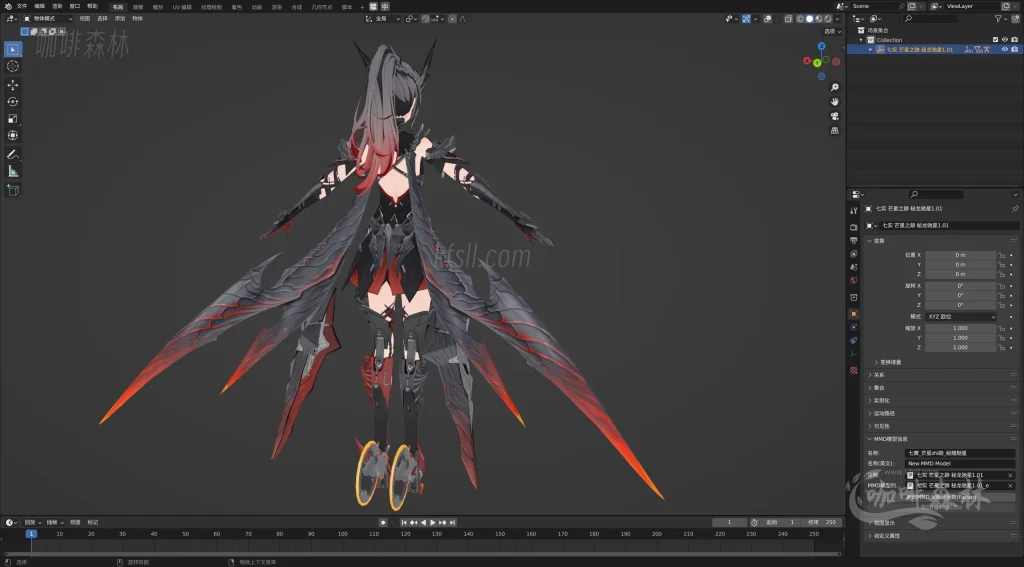Switch to wireframe viewport shading

pos(800,19)
